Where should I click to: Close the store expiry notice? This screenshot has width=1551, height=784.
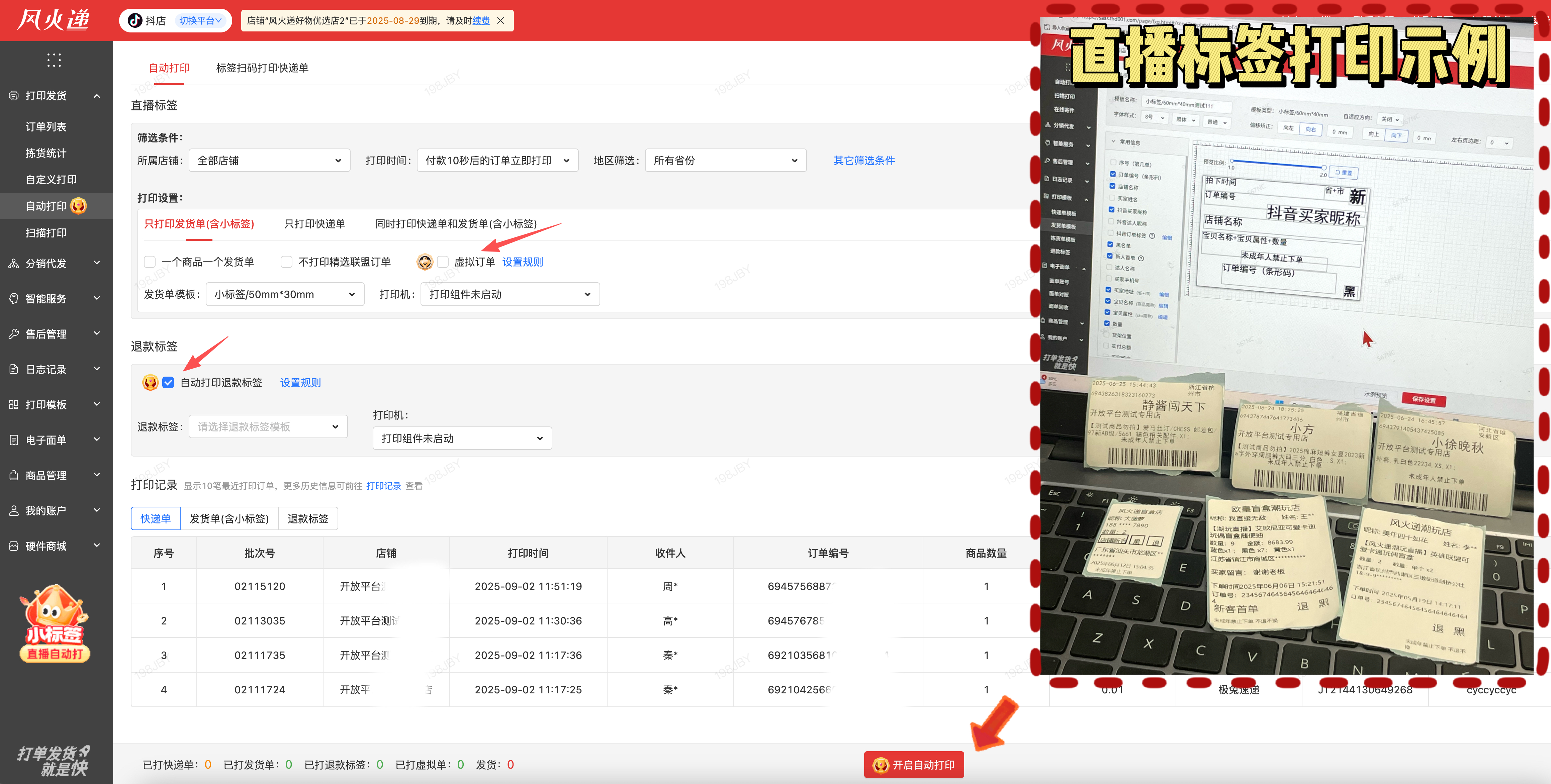pos(500,20)
